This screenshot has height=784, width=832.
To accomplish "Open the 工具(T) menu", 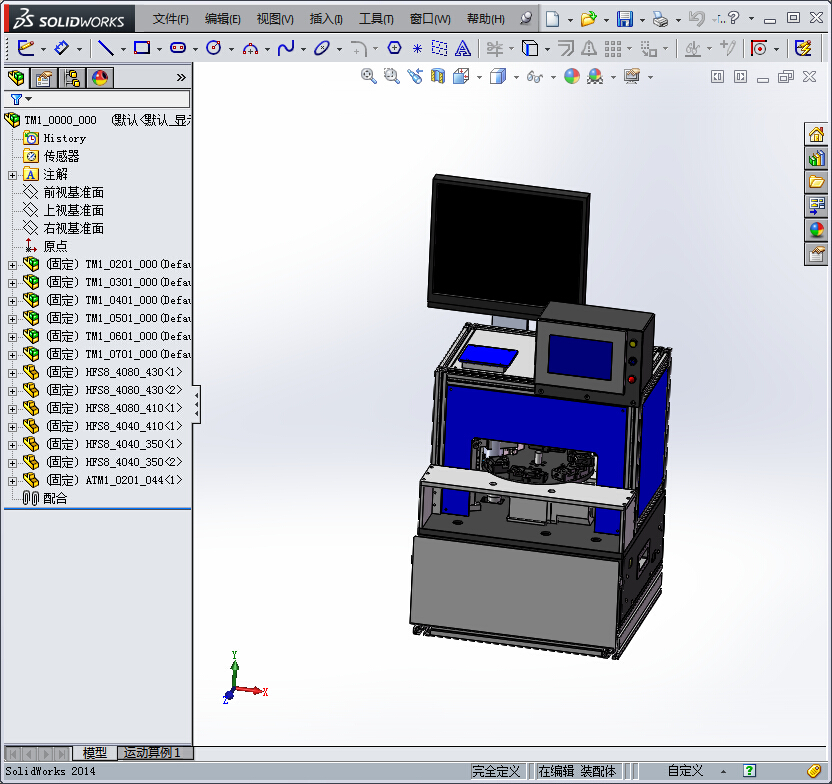I will [x=376, y=19].
